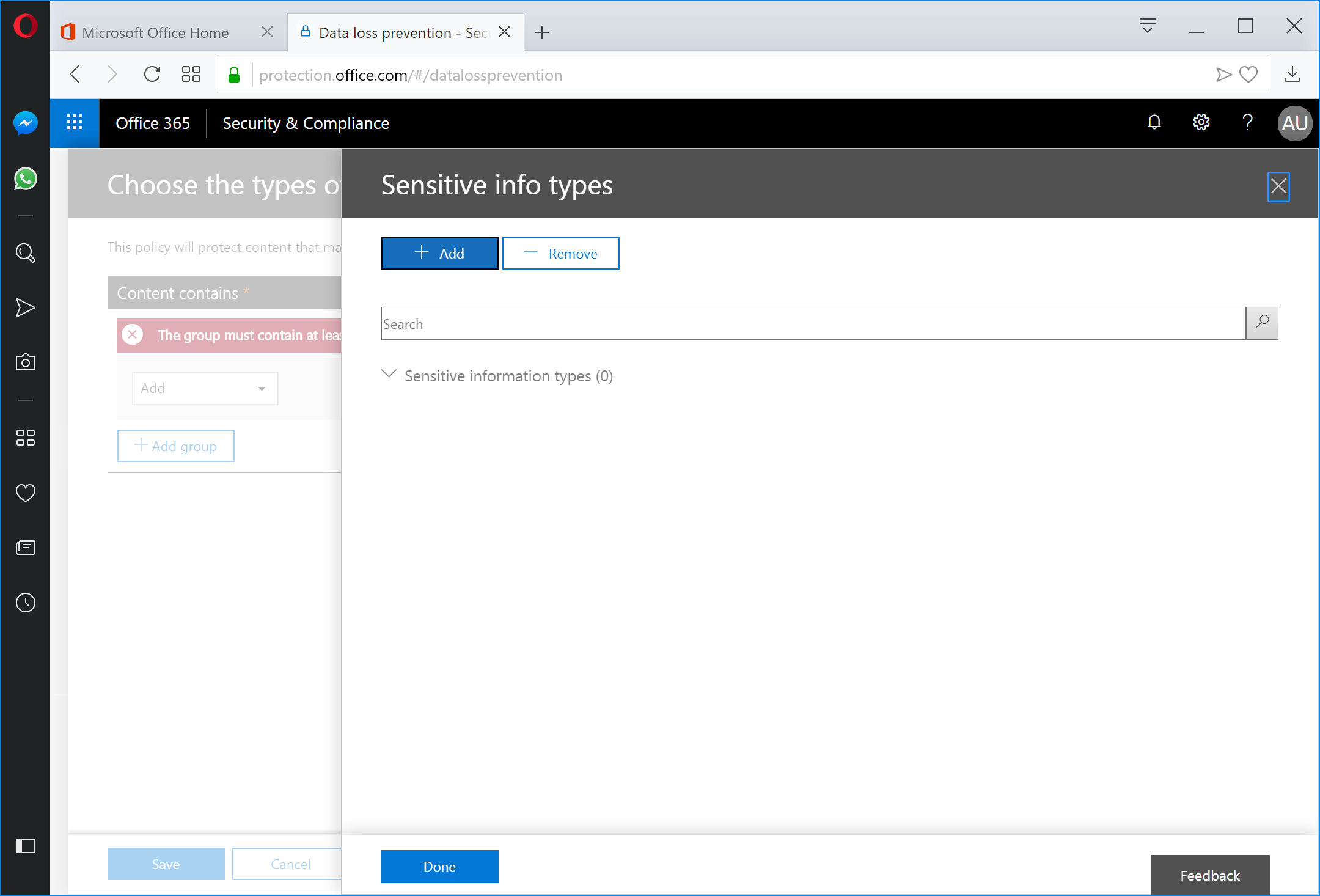The width and height of the screenshot is (1320, 896).
Task: Open notifications via the bell icon
Action: tap(1154, 122)
